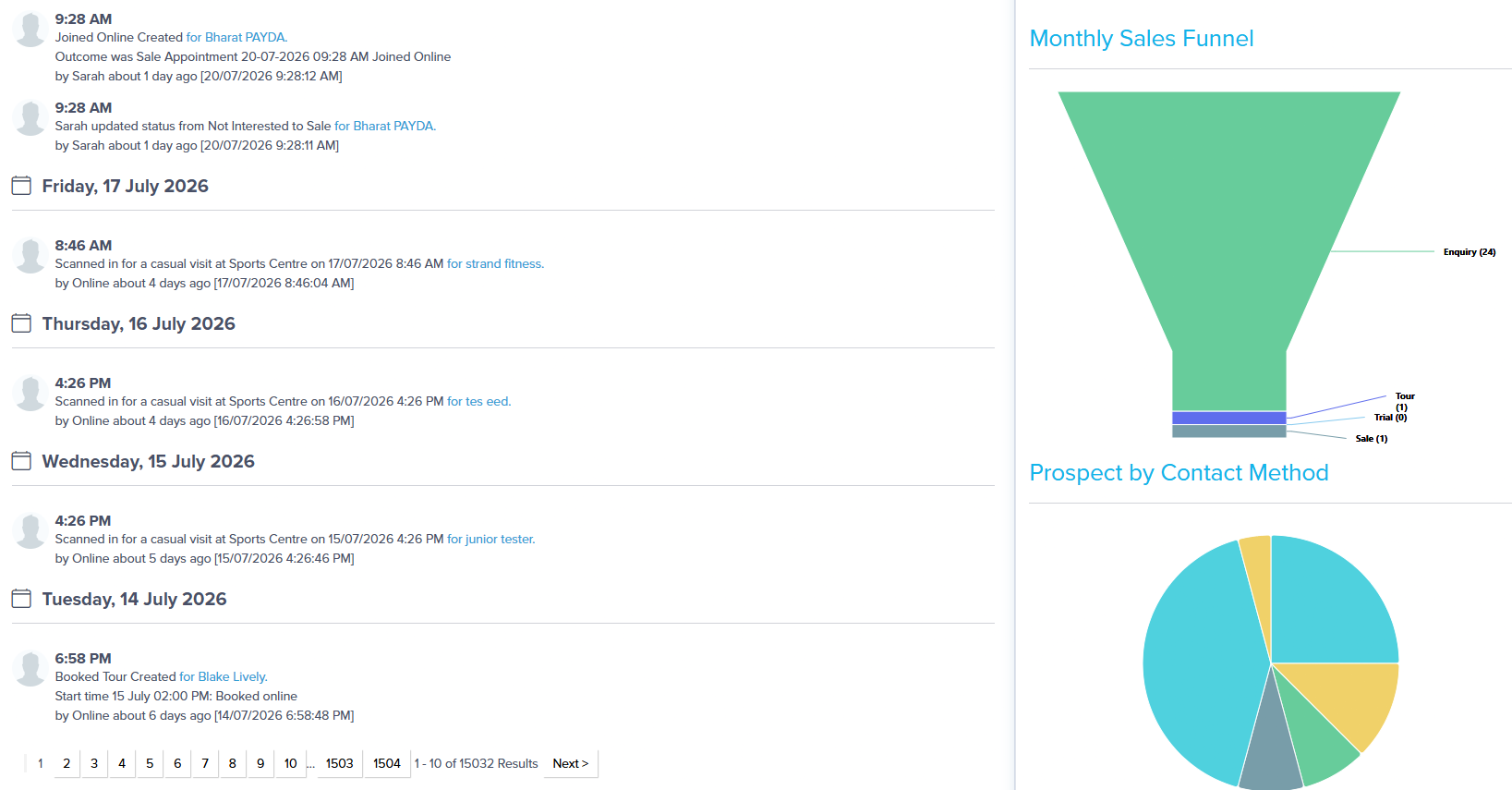Click calendar icon beside Friday, 17 July 2026

[21, 186]
